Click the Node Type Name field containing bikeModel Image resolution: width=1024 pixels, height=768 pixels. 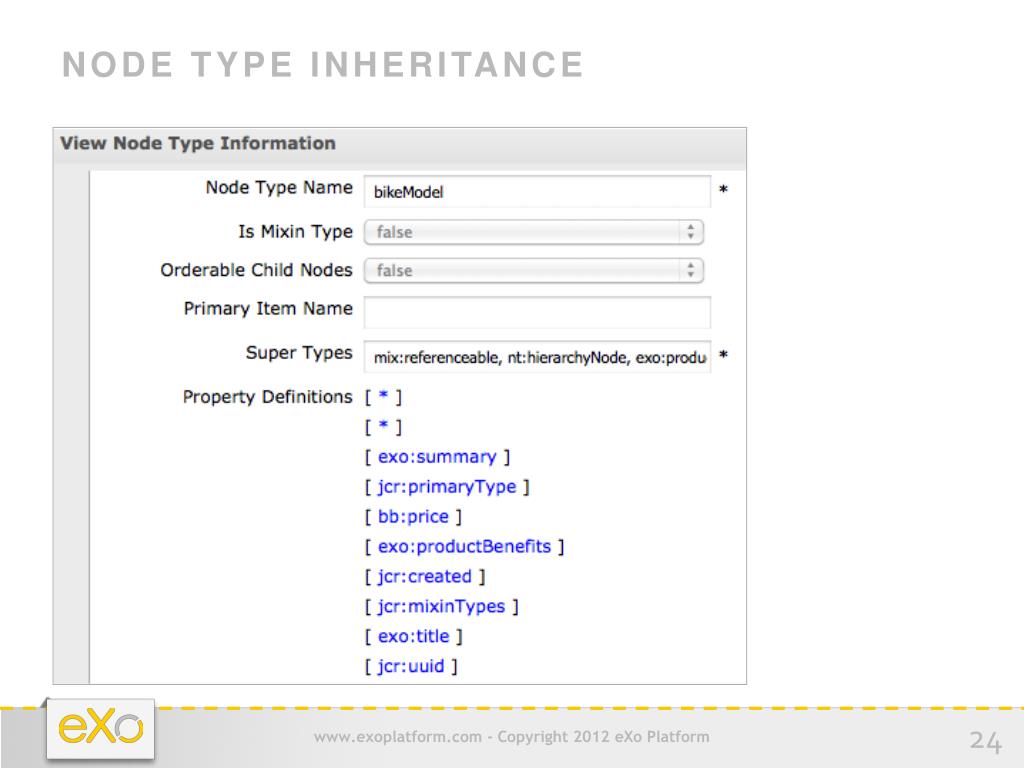[x=537, y=191]
